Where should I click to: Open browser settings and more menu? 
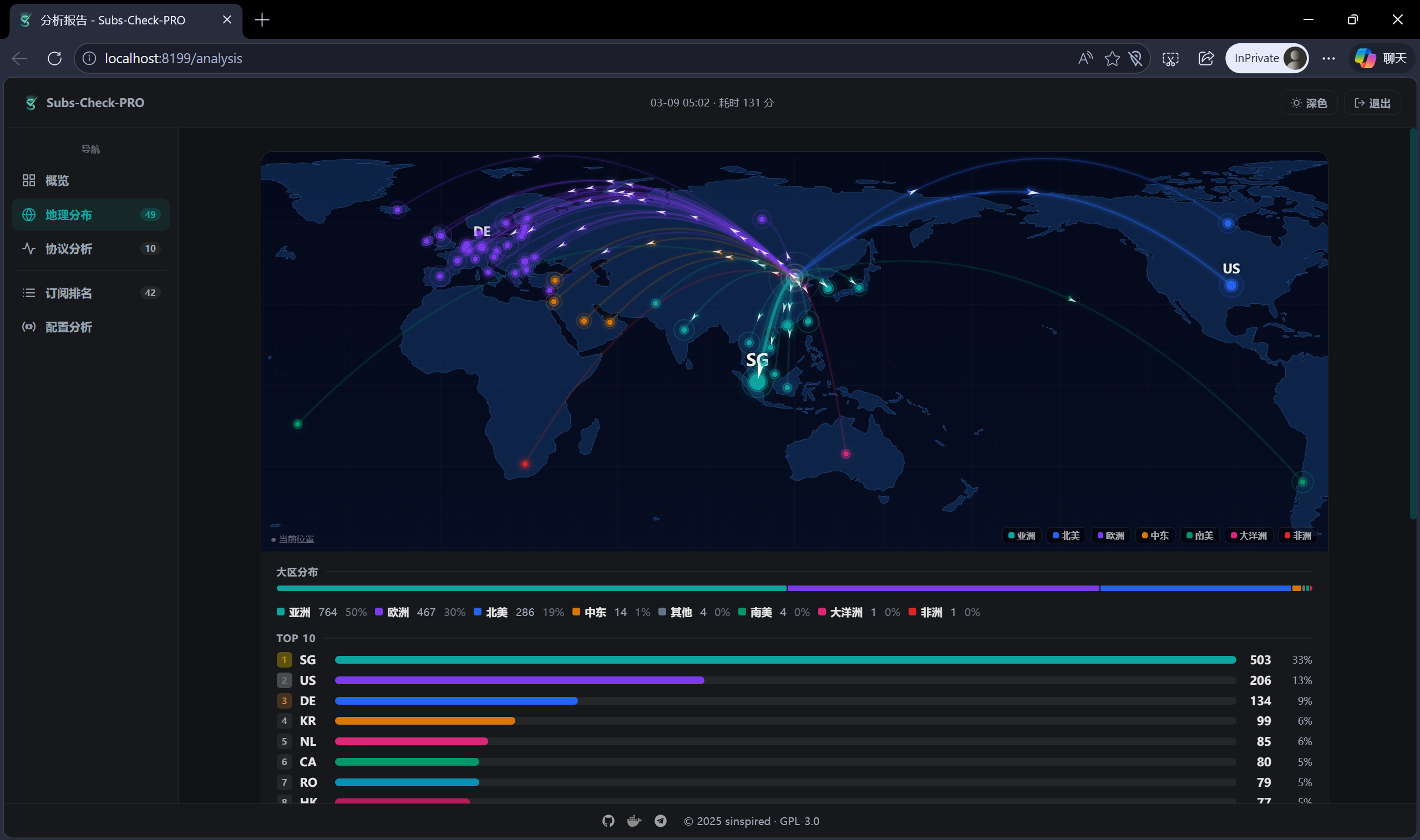tap(1328, 58)
